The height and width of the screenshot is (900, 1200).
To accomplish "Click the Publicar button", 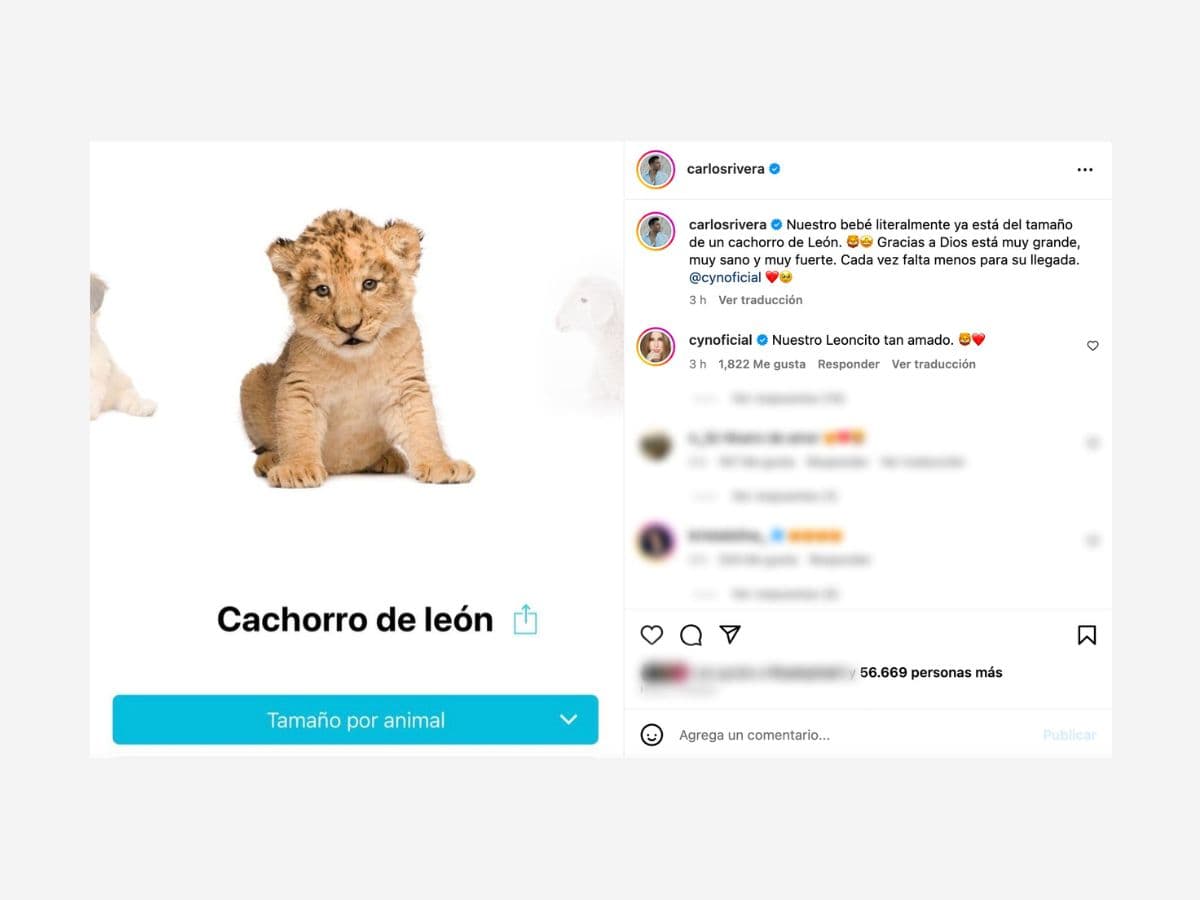I will [x=1069, y=735].
